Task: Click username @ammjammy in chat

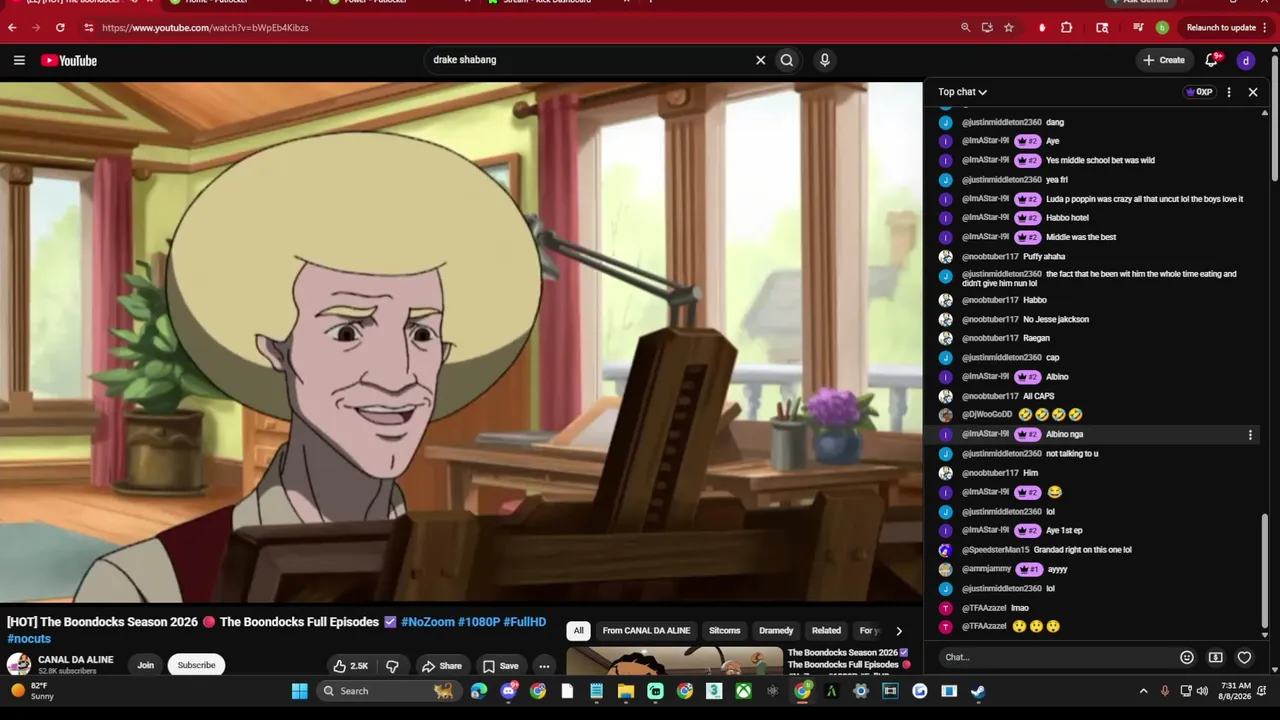Action: click(987, 570)
